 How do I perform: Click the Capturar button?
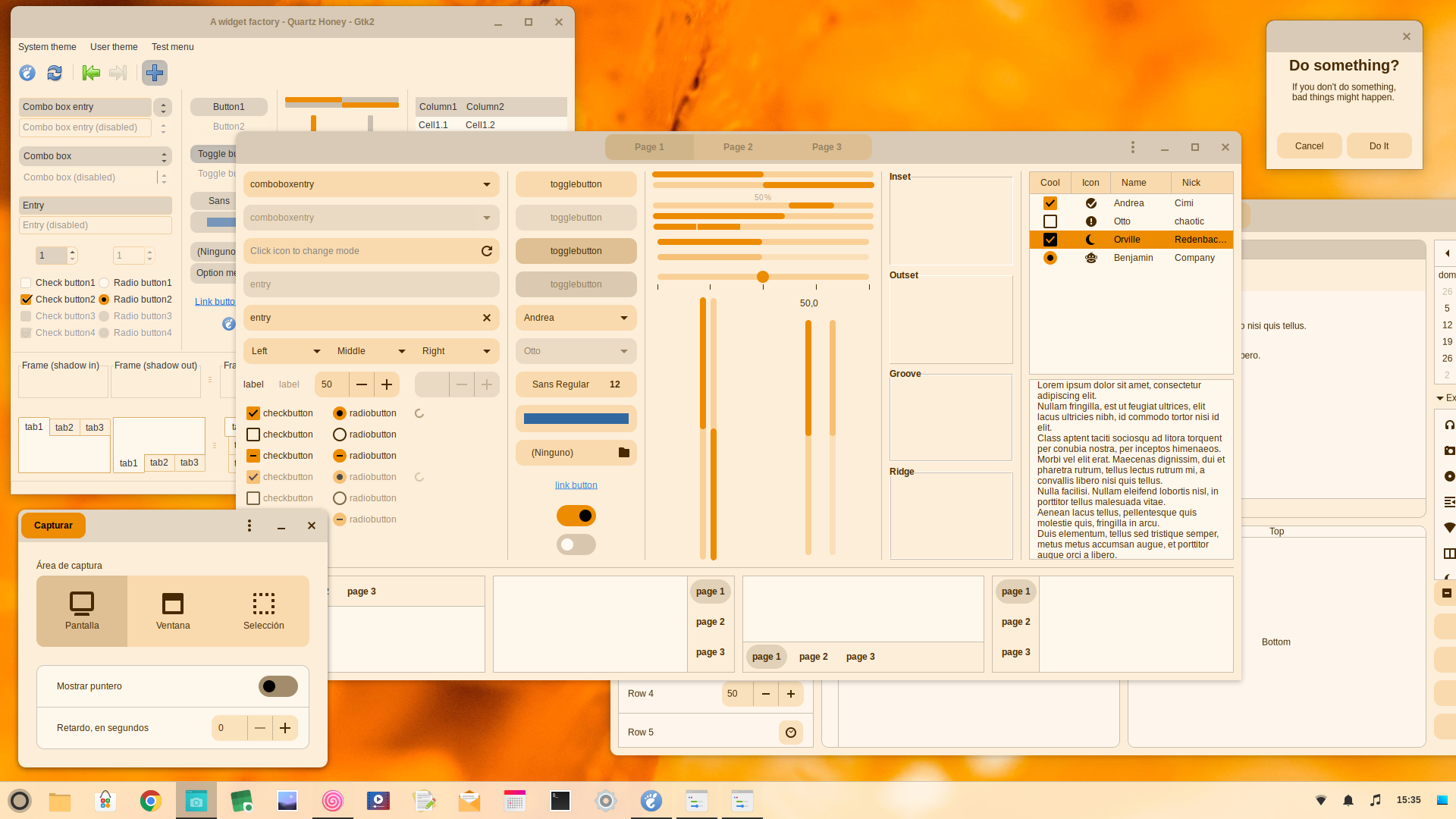(53, 526)
